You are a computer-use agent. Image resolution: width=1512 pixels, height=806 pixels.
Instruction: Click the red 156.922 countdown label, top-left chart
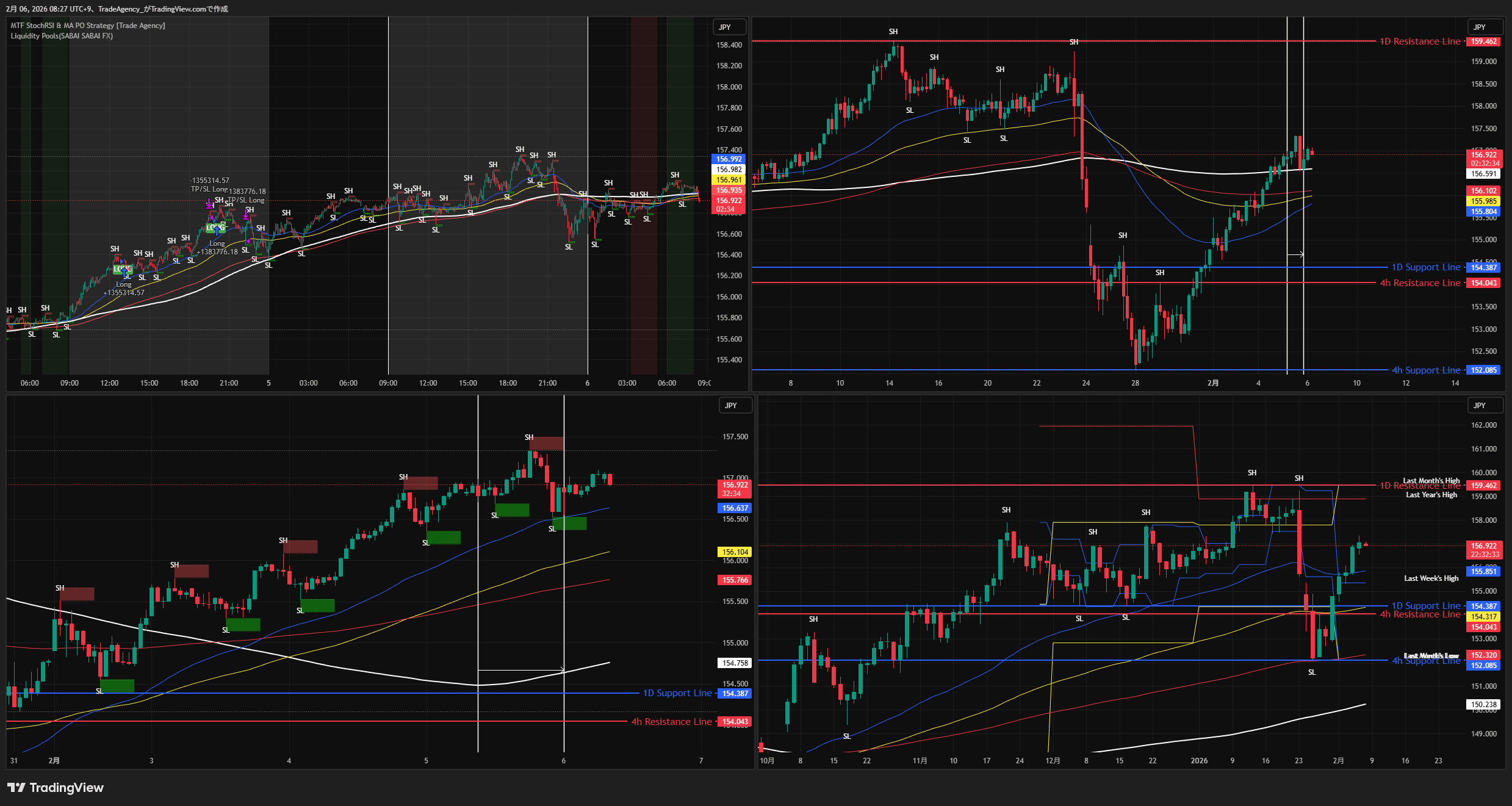[x=729, y=204]
